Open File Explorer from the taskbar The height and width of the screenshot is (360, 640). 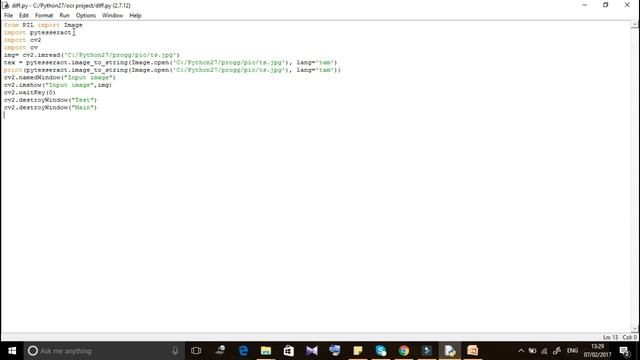pos(266,351)
